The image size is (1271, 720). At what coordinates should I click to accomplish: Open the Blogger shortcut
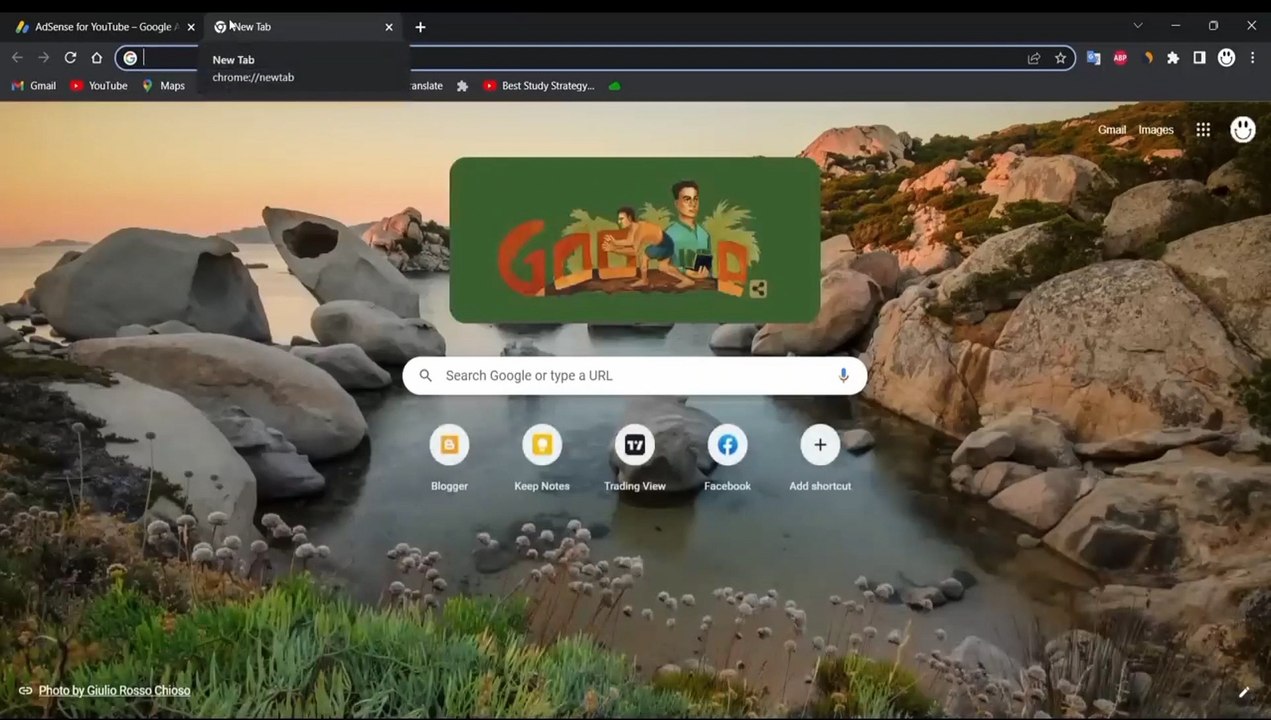click(449, 458)
